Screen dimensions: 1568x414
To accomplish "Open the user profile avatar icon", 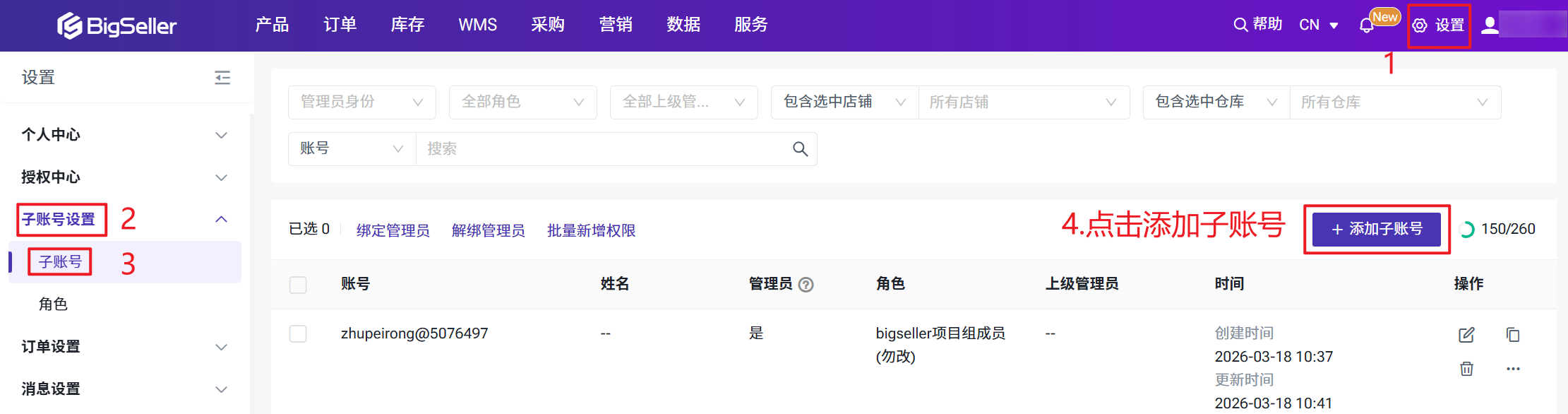I will [x=1490, y=25].
